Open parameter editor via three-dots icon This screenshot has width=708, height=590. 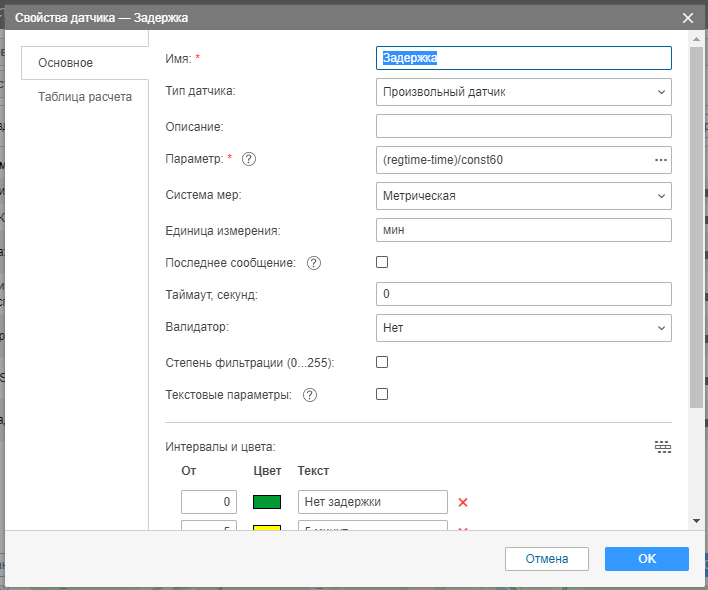pyautogui.click(x=660, y=160)
